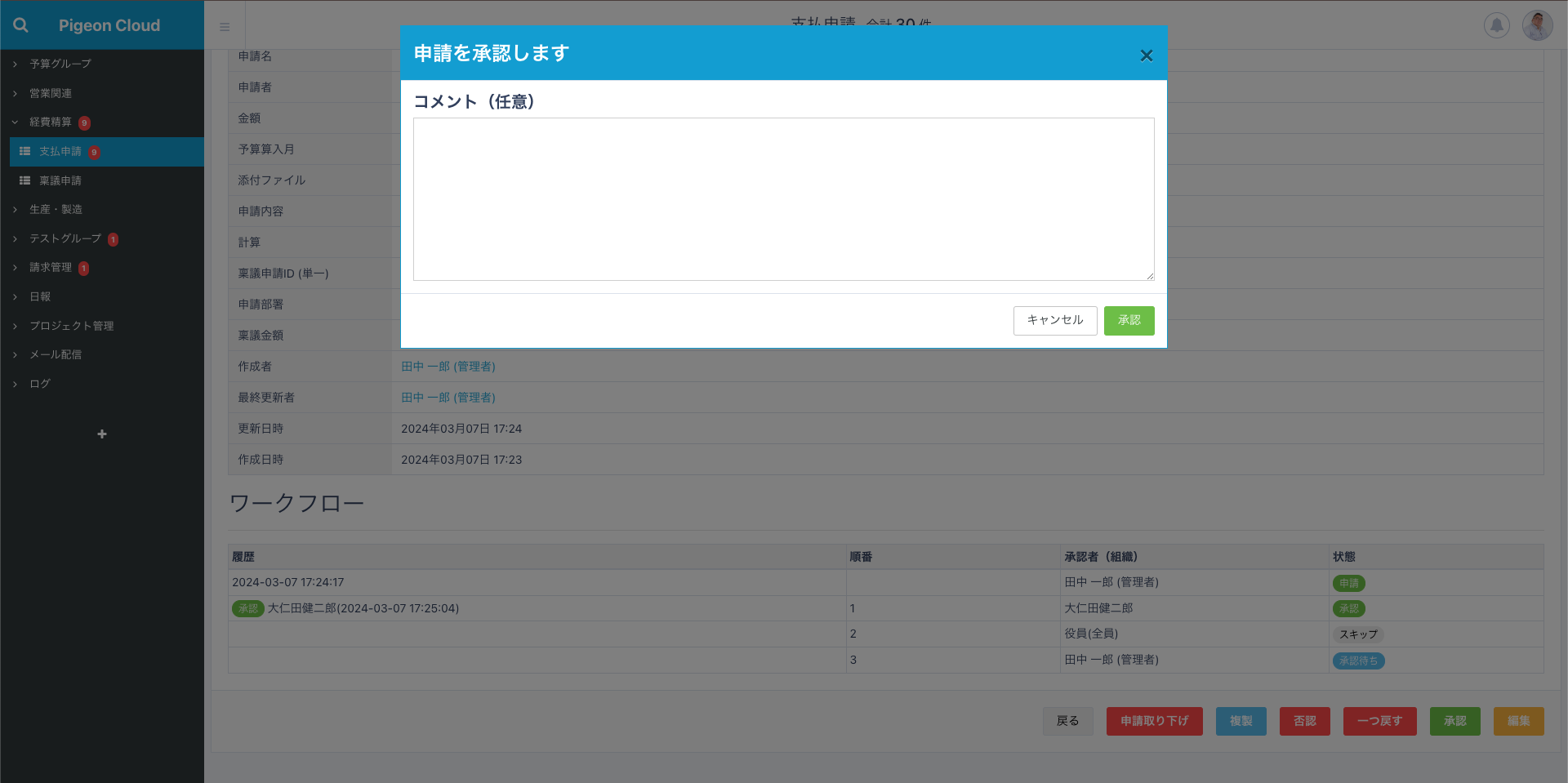Click list icon beside 支払申請
Image resolution: width=1568 pixels, height=783 pixels.
25,152
